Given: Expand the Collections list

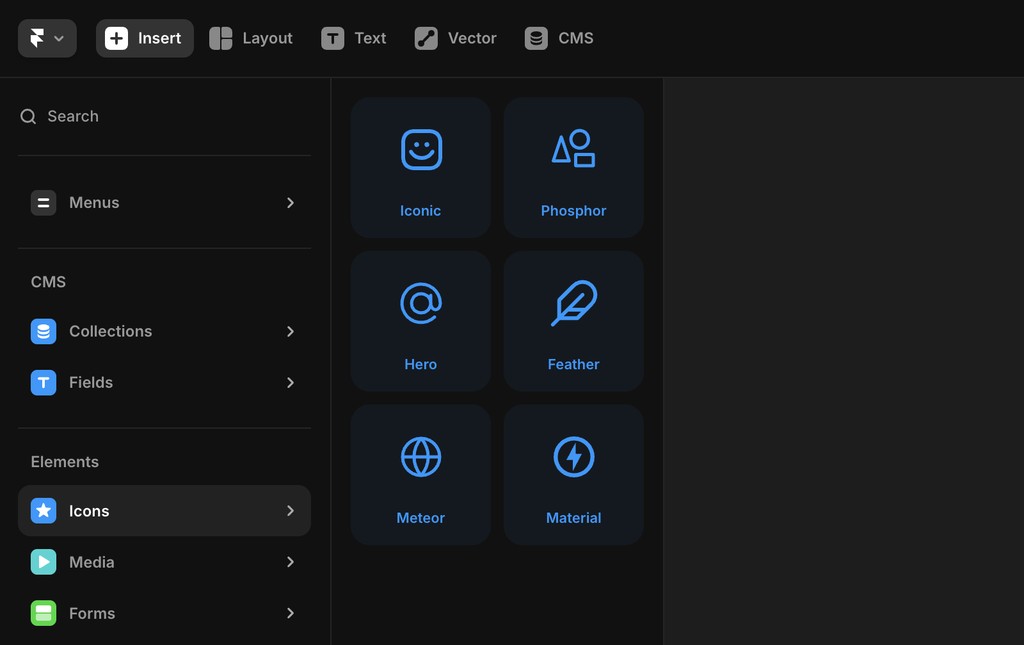Looking at the screenshot, I should point(290,331).
